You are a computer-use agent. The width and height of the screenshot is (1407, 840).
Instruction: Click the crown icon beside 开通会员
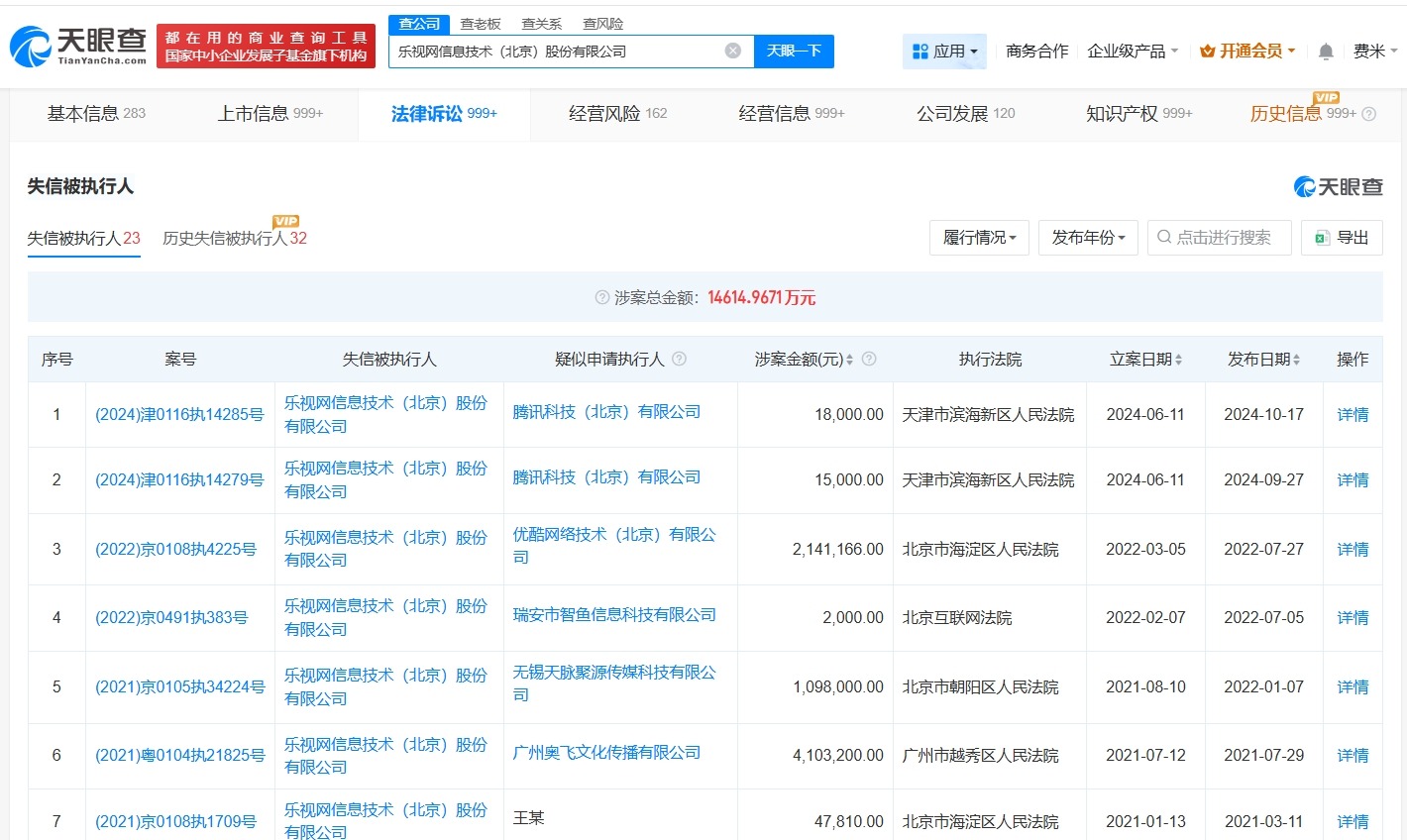[x=1207, y=51]
